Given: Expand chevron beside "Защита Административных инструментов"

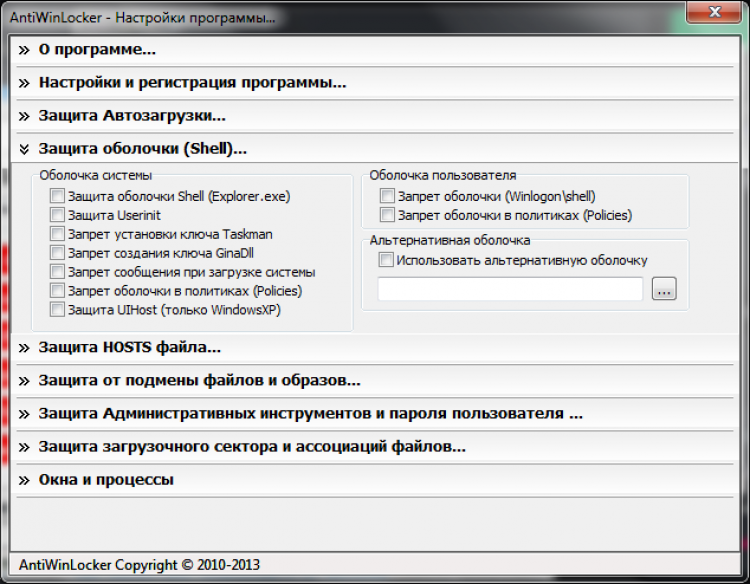Looking at the screenshot, I should 24,414.
